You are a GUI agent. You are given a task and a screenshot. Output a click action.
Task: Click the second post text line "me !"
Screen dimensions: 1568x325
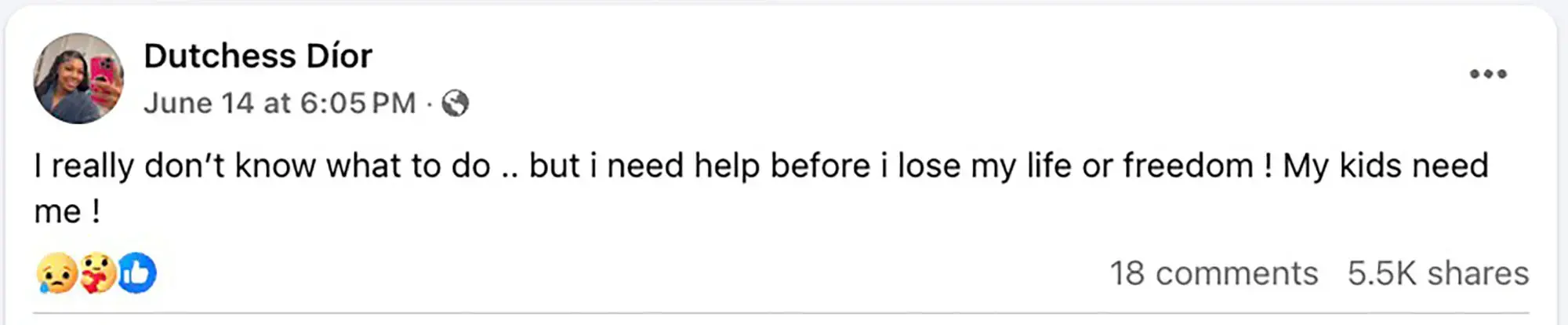[x=67, y=211]
